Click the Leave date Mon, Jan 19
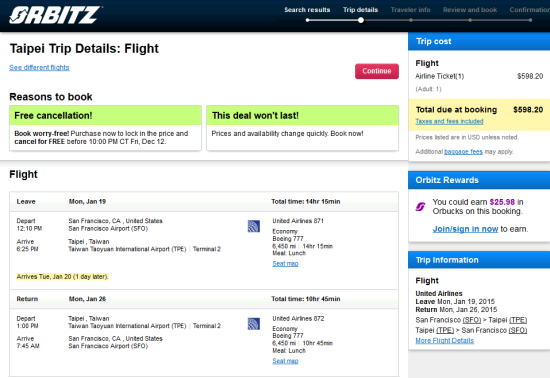The height and width of the screenshot is (378, 550). tap(87, 202)
